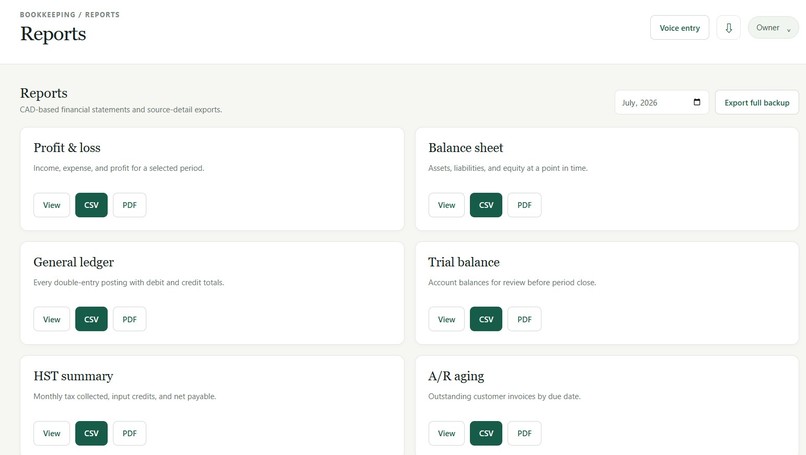Export Balance sheet as CSV
Screen dimensions: 806x455
486,205
